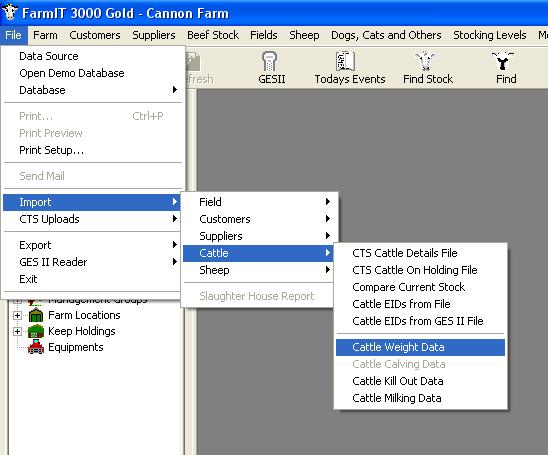Select Keep Holdings tree label
Viewport: 548px width, 455px height.
pos(82,331)
